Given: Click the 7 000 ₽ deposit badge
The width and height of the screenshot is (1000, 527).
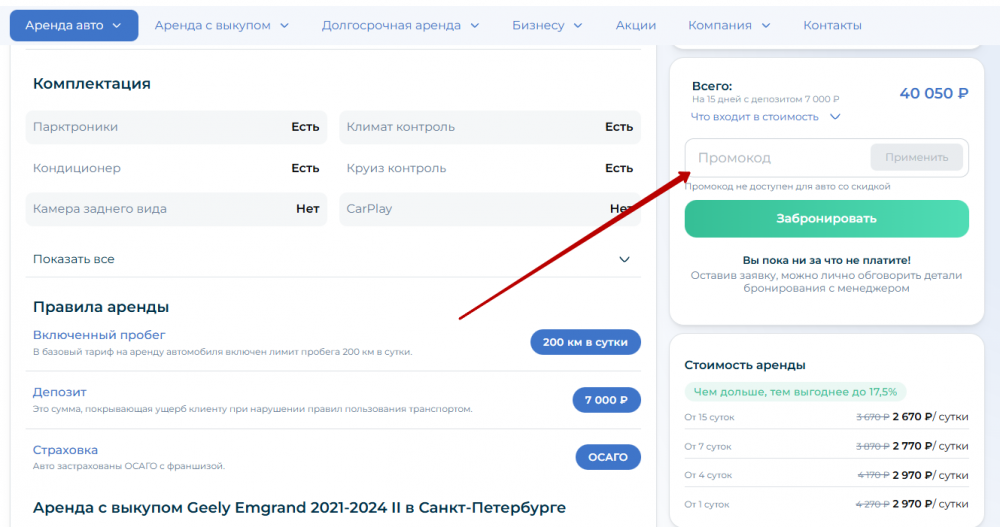Looking at the screenshot, I should pos(606,400).
